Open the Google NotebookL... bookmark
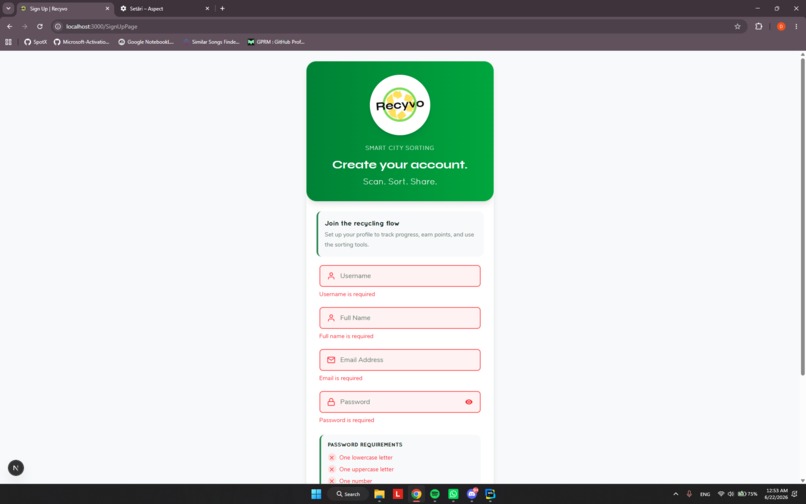806x504 pixels. [146, 42]
